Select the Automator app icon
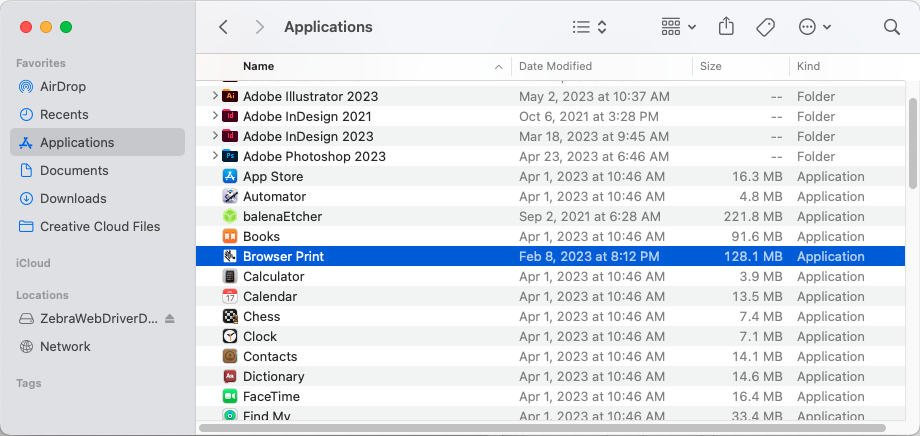Screen dimensions: 920x436 coord(230,196)
